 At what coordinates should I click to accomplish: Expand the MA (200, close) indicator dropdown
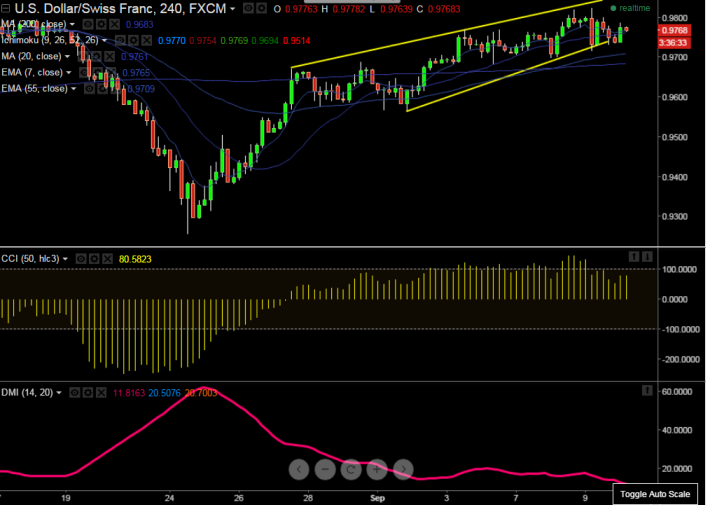[x=72, y=24]
